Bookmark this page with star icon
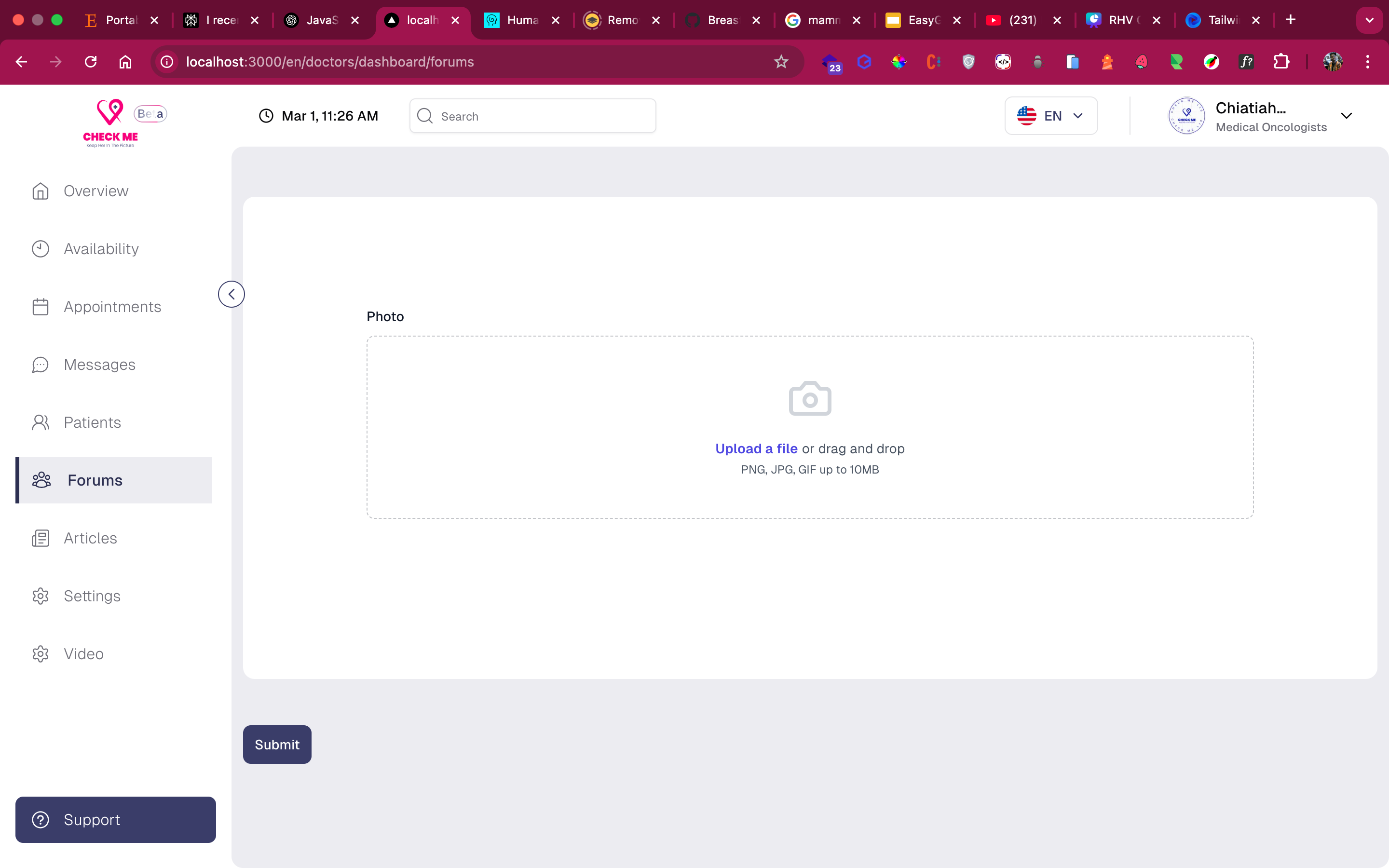This screenshot has width=1389, height=868. (781, 62)
